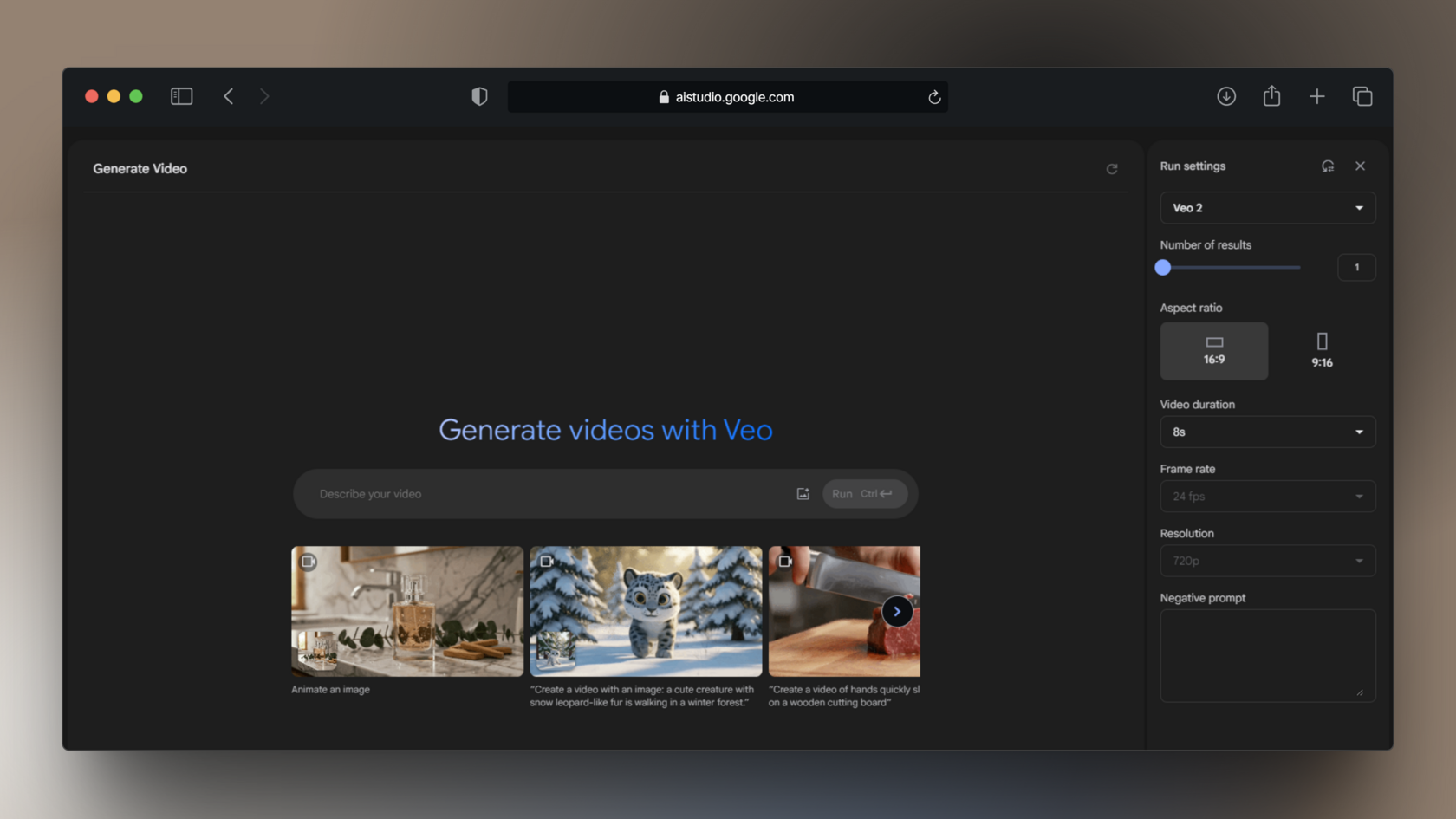Click the Run button
The width and height of the screenshot is (1456, 819).
(864, 494)
